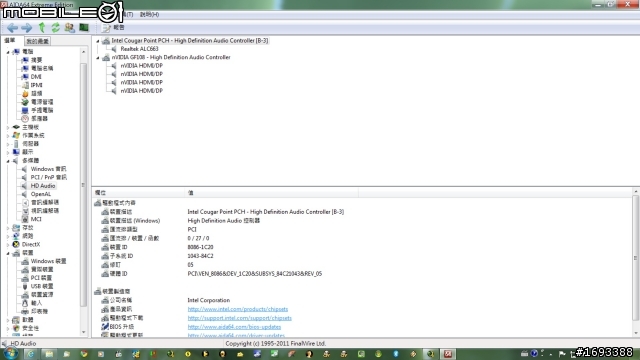This screenshot has height=360, width=640.
Task: Open aida64.com/driver-updates link
Action: coord(236,336)
